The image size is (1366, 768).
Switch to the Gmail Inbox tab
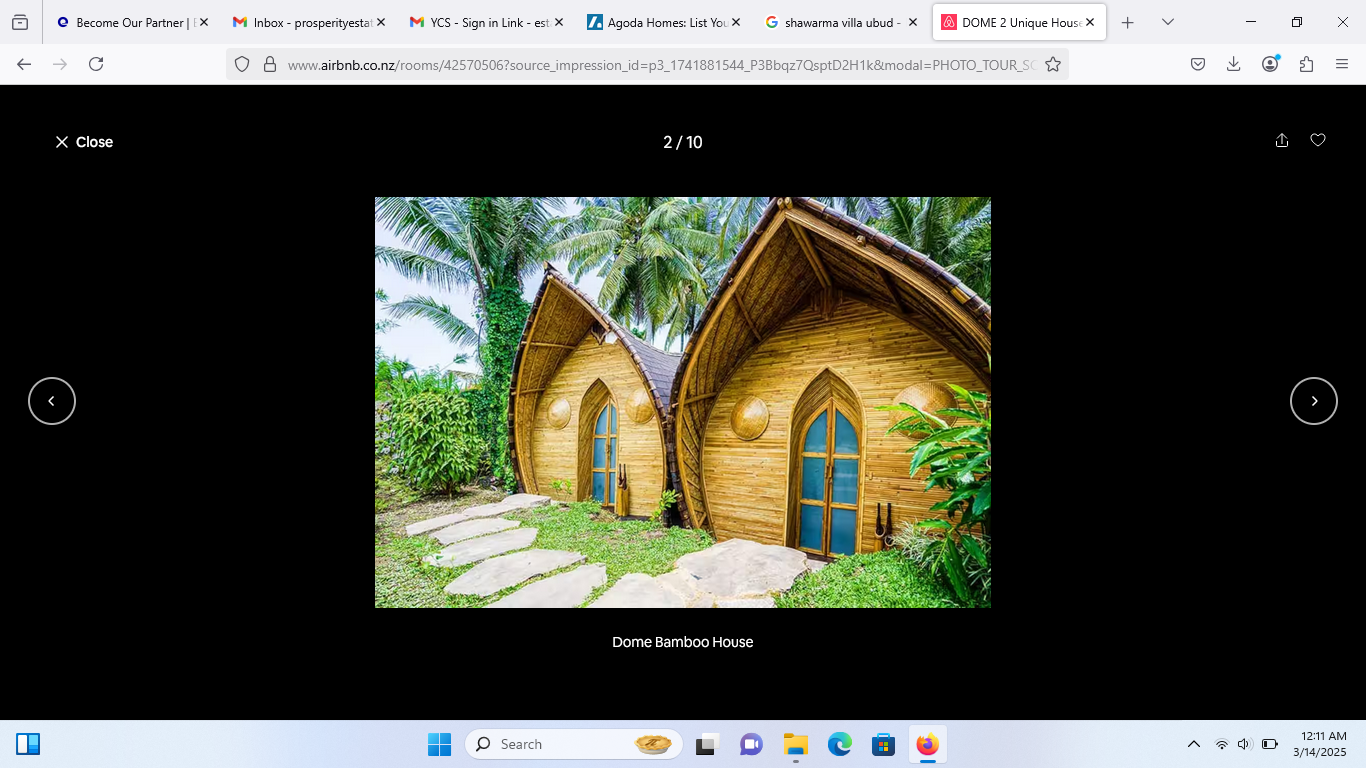click(306, 22)
